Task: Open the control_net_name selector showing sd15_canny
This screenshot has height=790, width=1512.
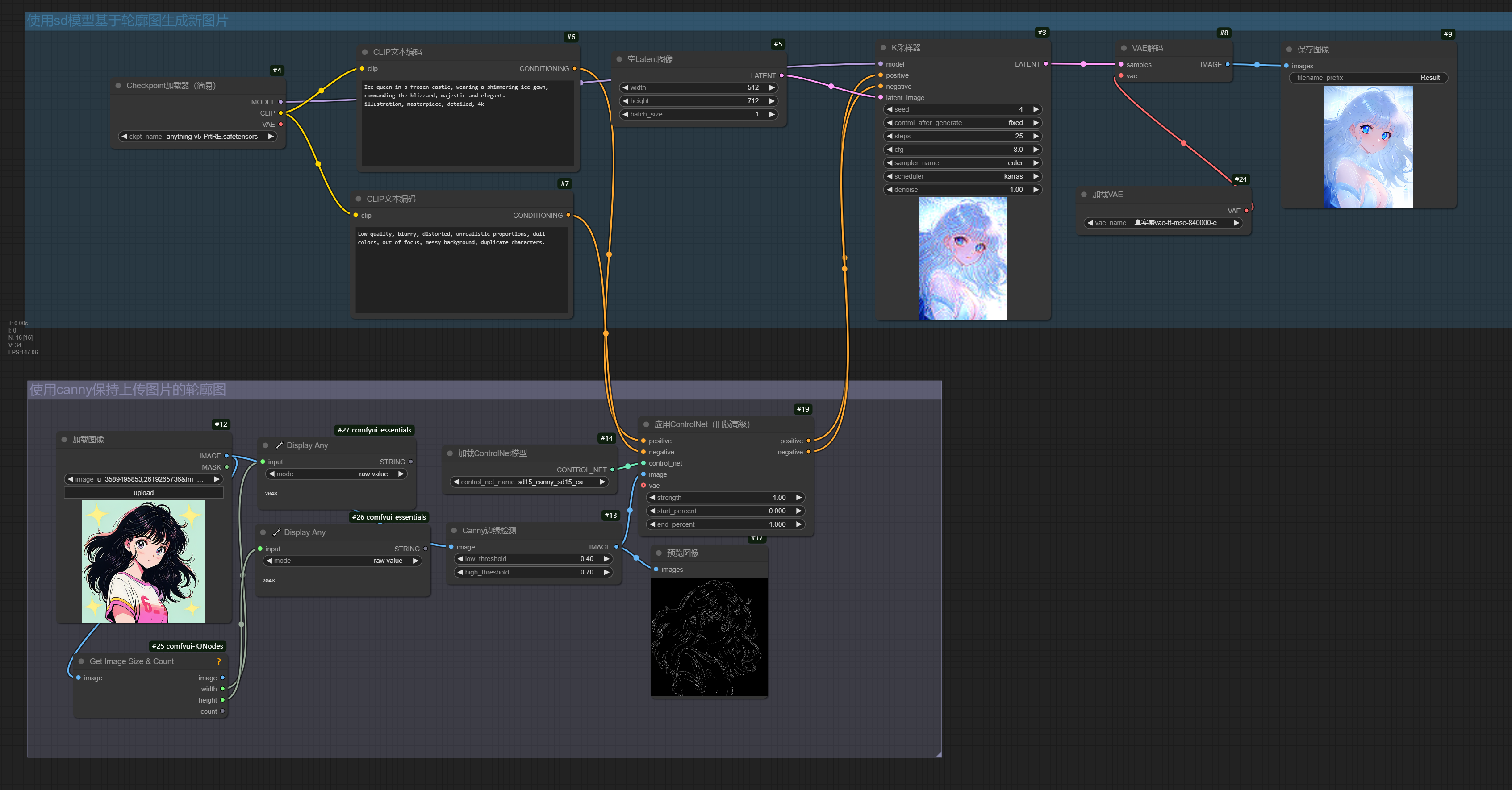Action: [x=529, y=482]
